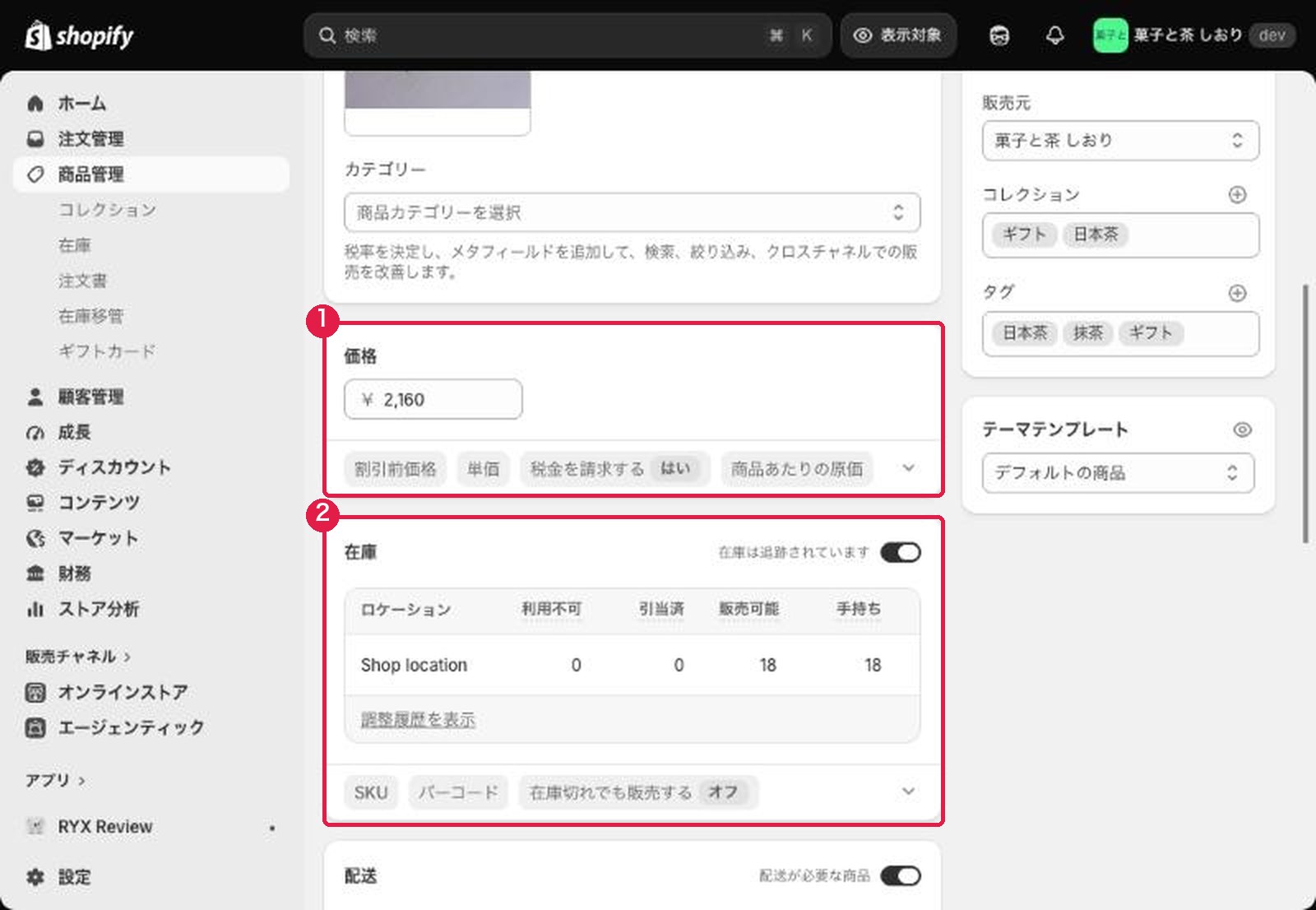Image resolution: width=1316 pixels, height=910 pixels.
Task: Click the 成長 gauge icon
Action: pos(35,432)
